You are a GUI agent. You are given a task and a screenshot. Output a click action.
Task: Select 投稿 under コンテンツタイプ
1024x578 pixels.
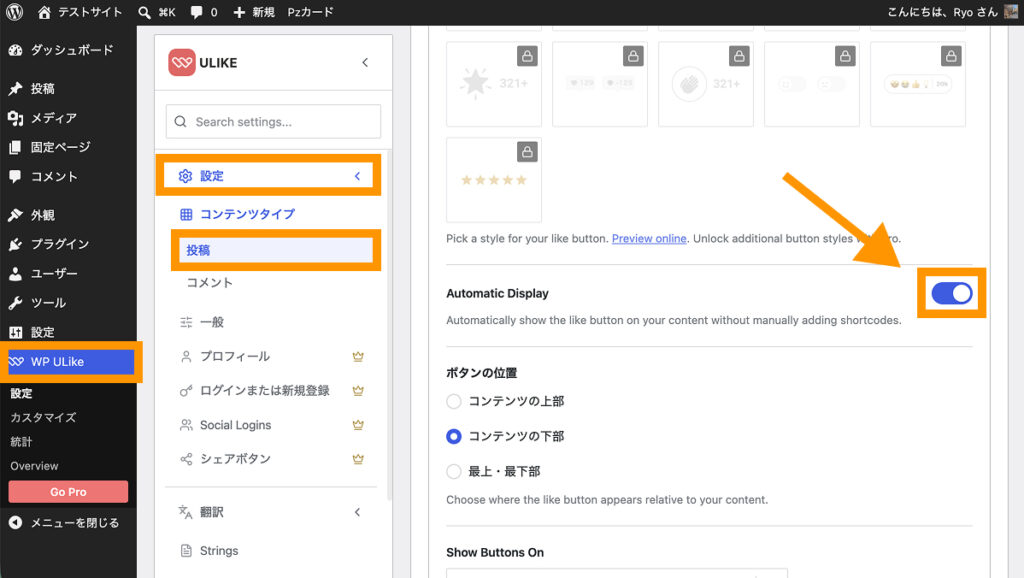click(x=276, y=250)
